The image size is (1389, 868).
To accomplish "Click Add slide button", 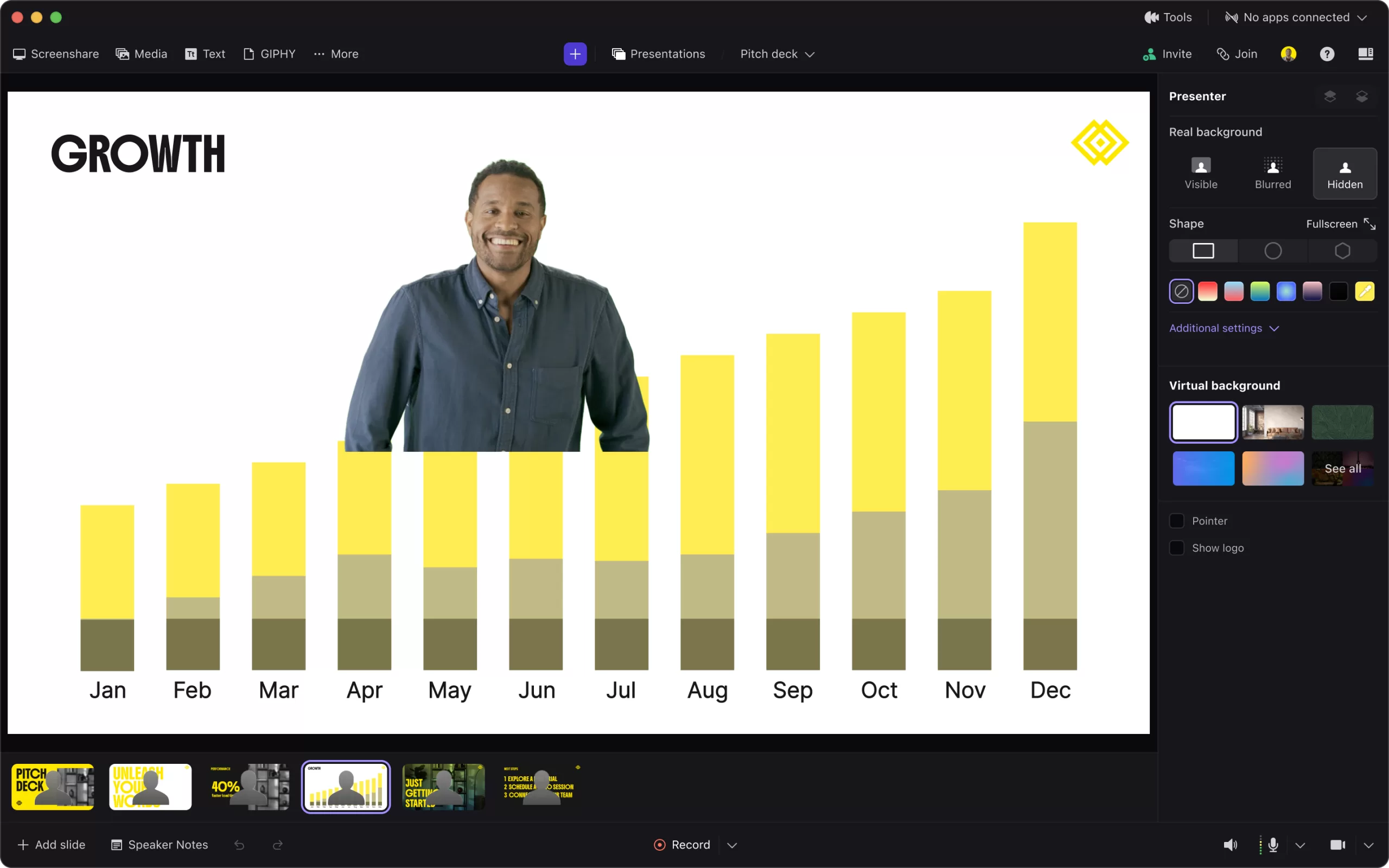I will [52, 845].
